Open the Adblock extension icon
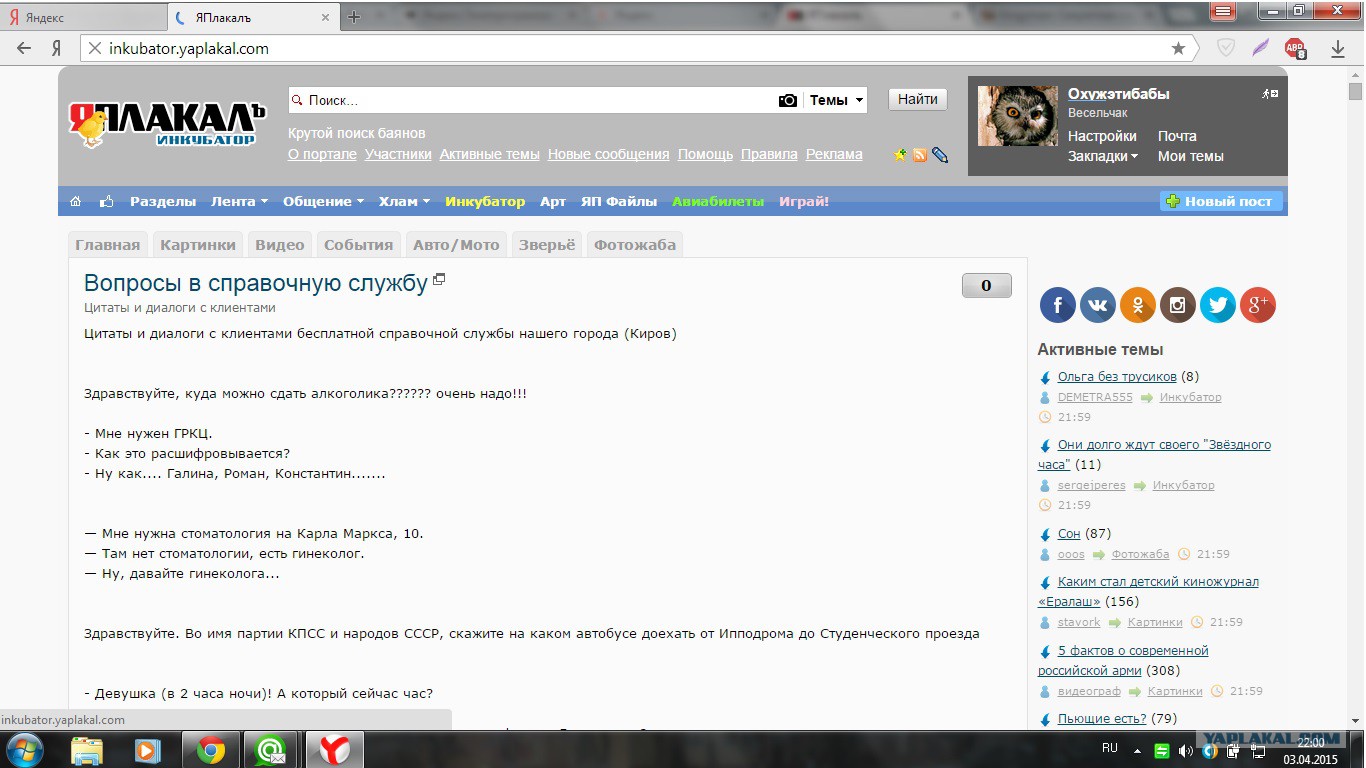Screen dimensions: 1366x768 tap(1295, 48)
